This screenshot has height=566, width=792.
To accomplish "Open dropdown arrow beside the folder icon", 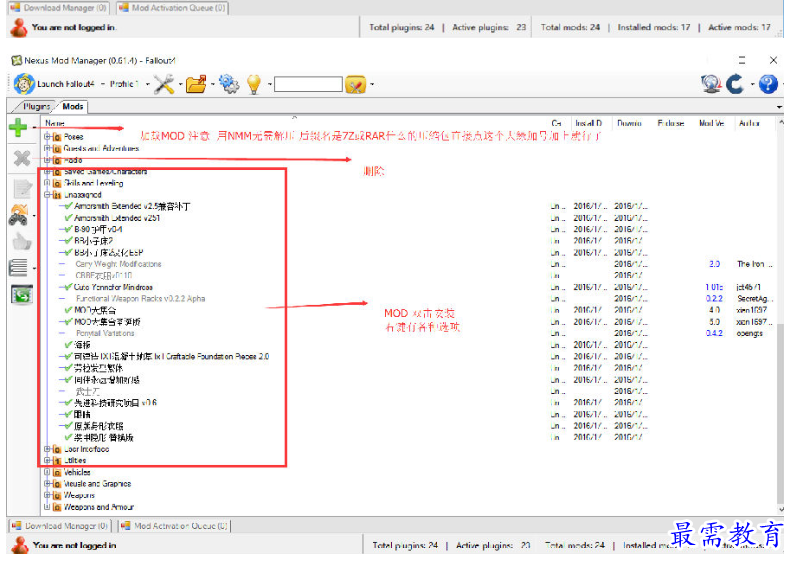I will coord(212,84).
